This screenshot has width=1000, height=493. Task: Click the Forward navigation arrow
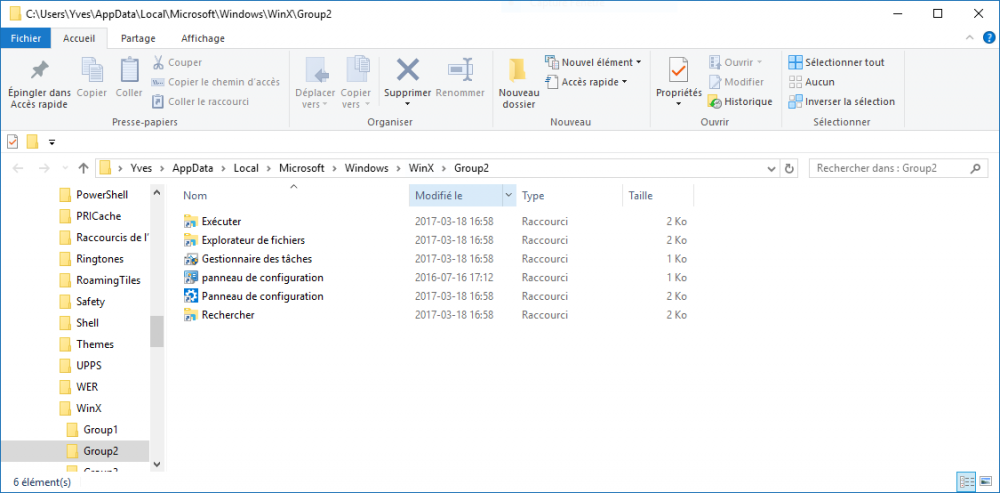[x=44, y=169]
